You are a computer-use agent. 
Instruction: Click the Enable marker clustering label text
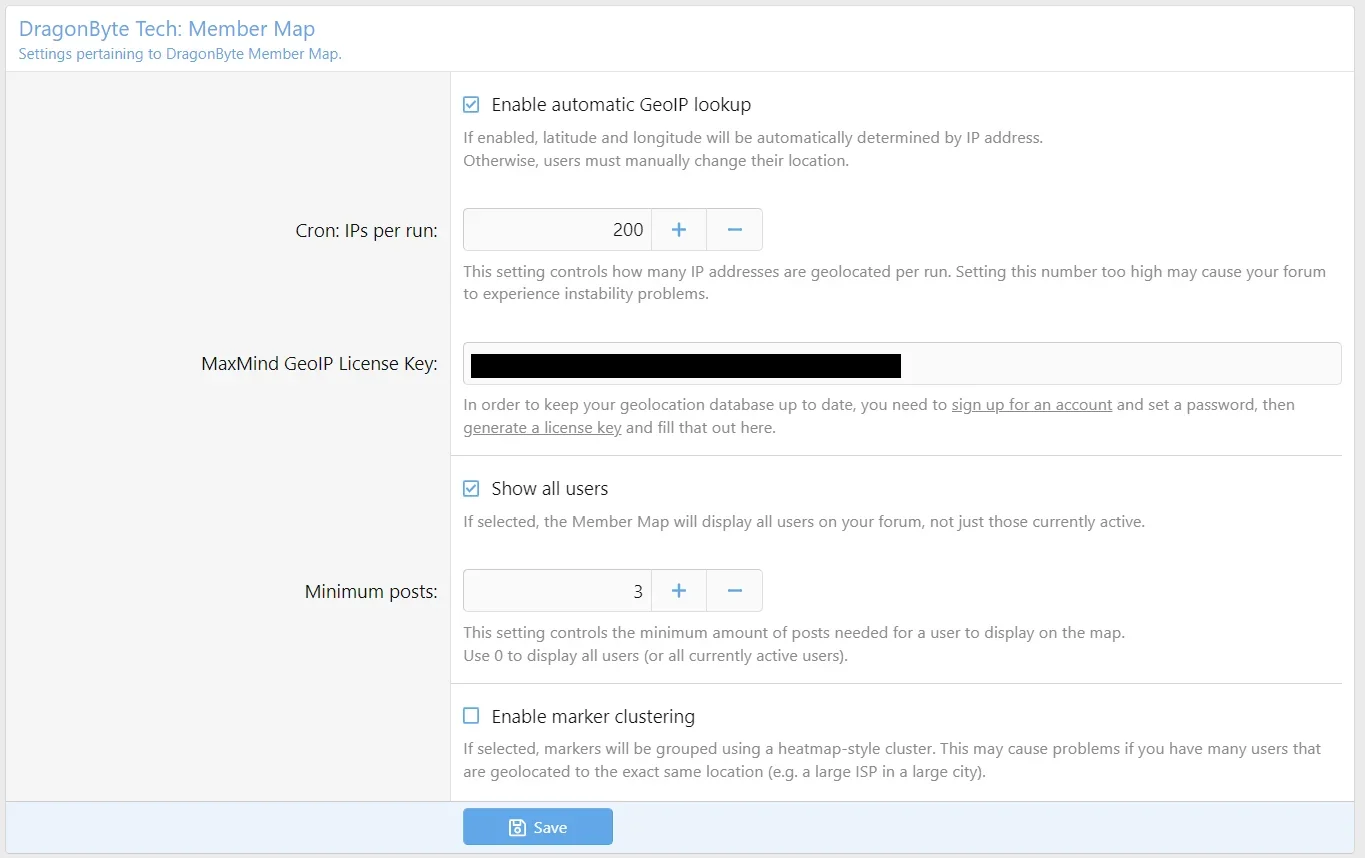point(593,716)
